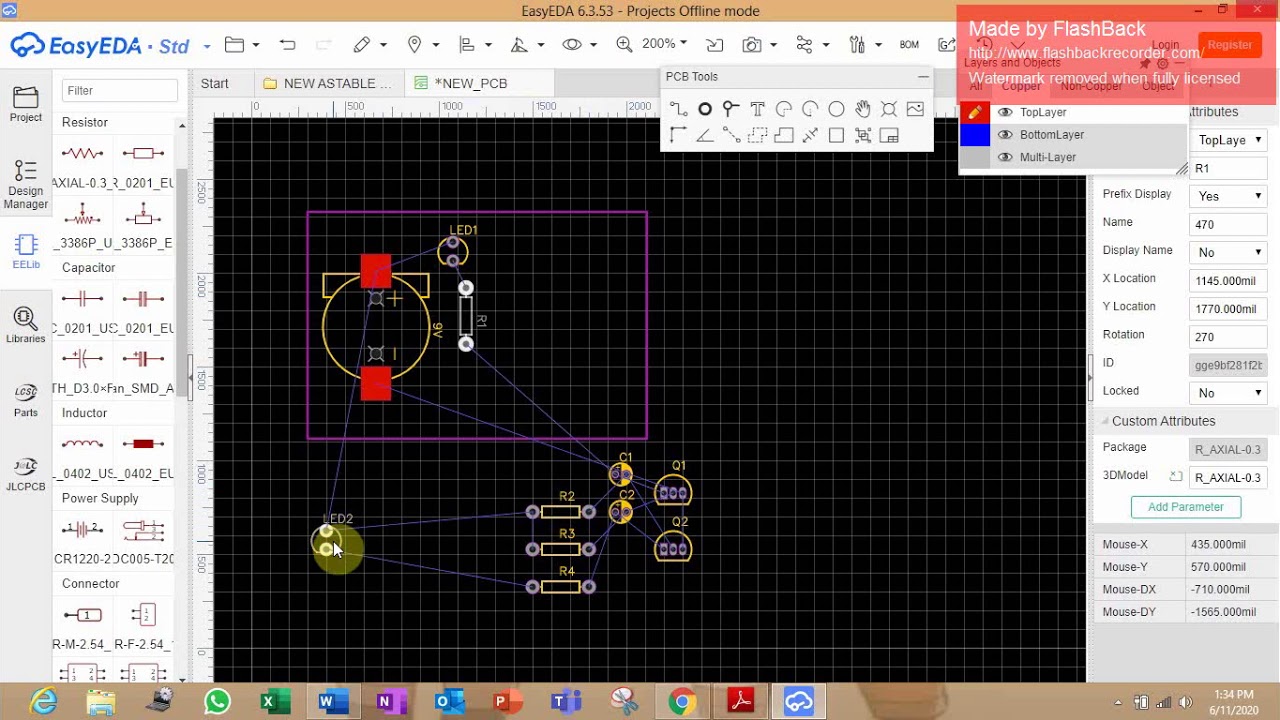Open the Design Manager sidebar panel
This screenshot has height=720, width=1280.
point(26,185)
